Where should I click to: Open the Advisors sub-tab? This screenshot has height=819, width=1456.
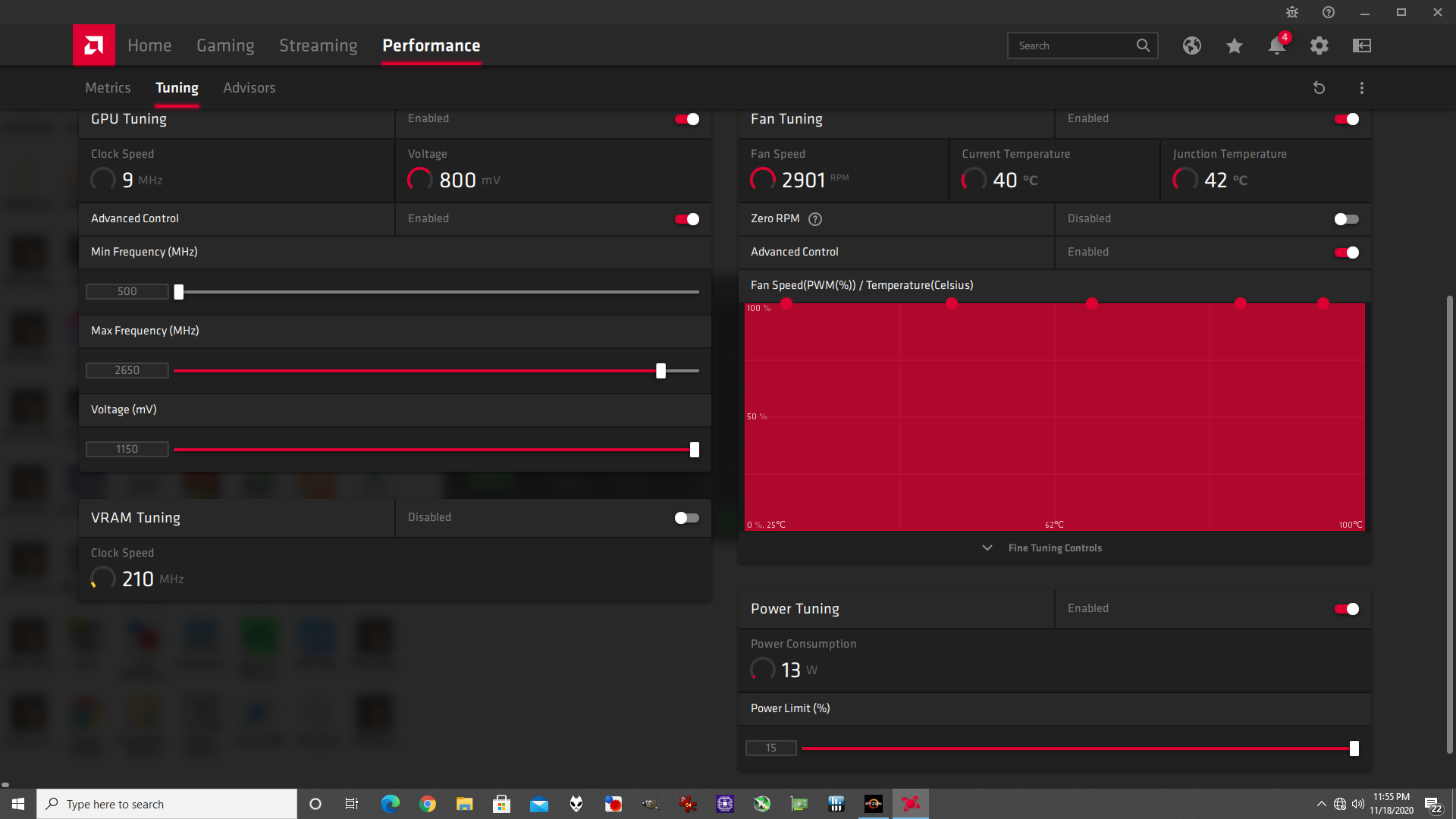249,88
